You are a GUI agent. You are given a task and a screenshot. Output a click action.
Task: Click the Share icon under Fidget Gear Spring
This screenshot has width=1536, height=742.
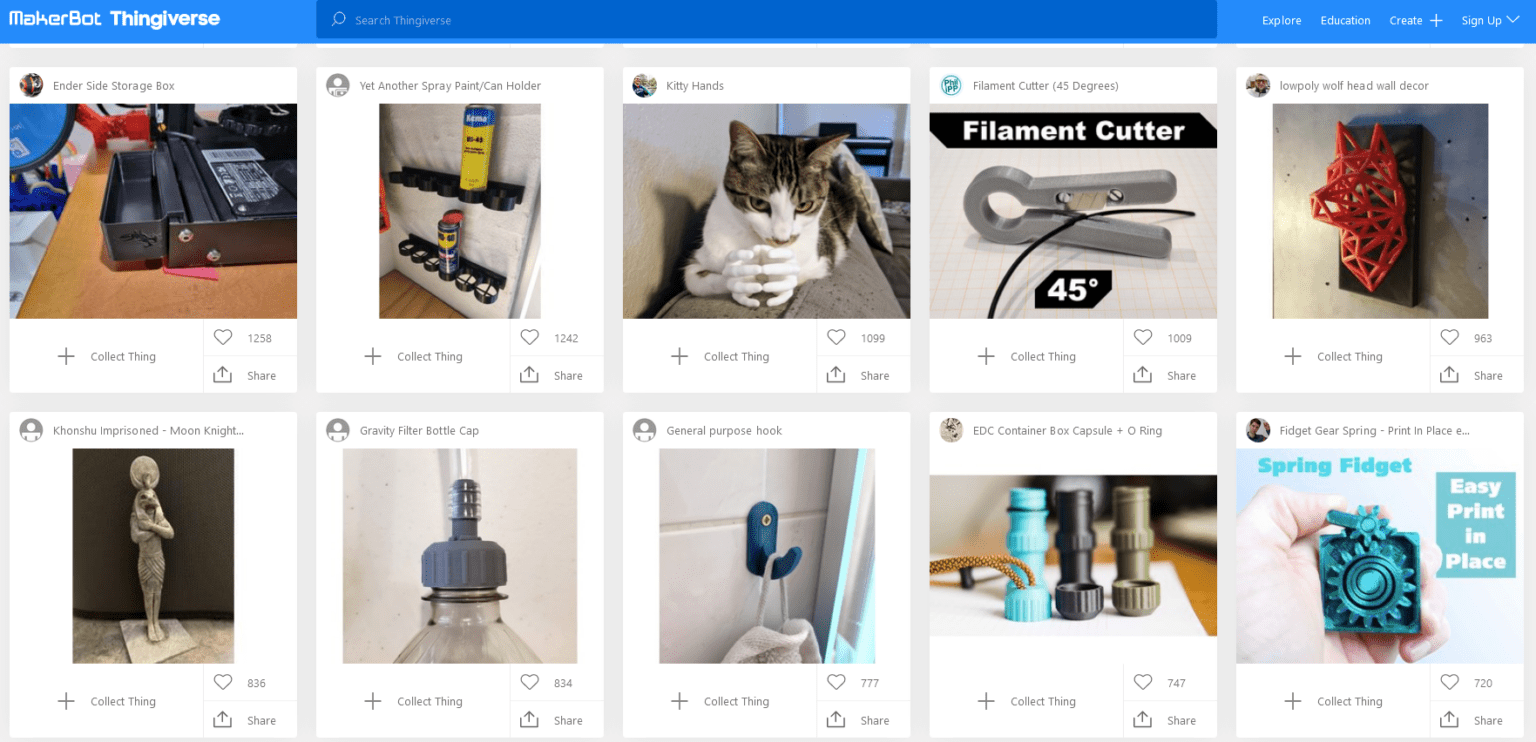click(1449, 719)
